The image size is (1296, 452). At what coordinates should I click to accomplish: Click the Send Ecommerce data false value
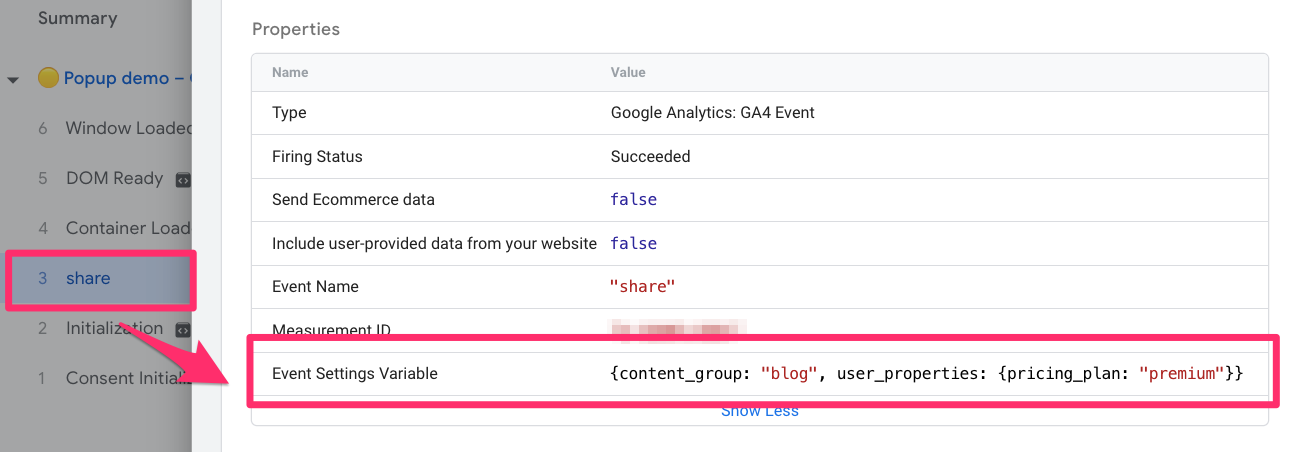coord(633,200)
